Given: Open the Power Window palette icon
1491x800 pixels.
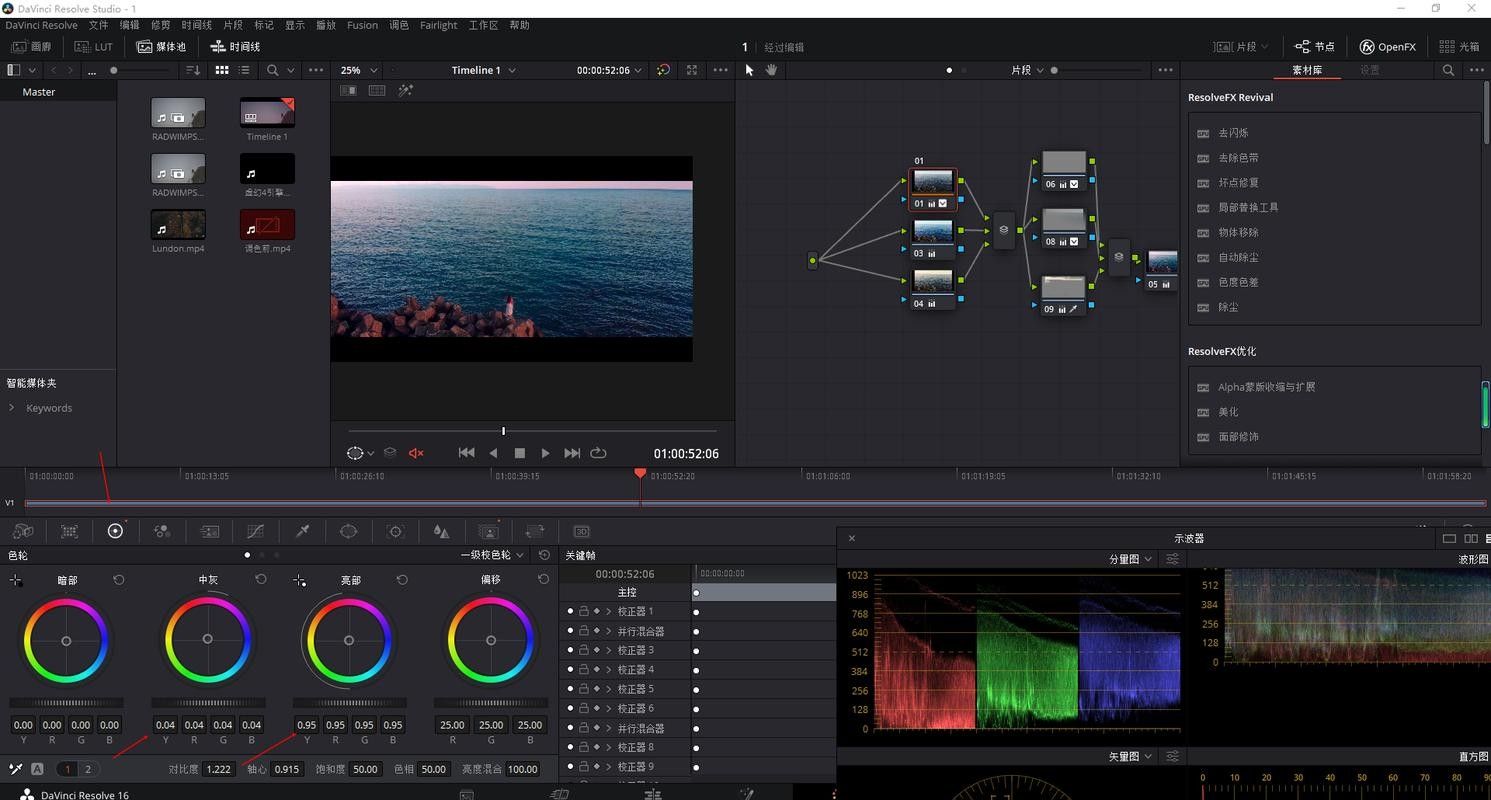Looking at the screenshot, I should (x=348, y=531).
